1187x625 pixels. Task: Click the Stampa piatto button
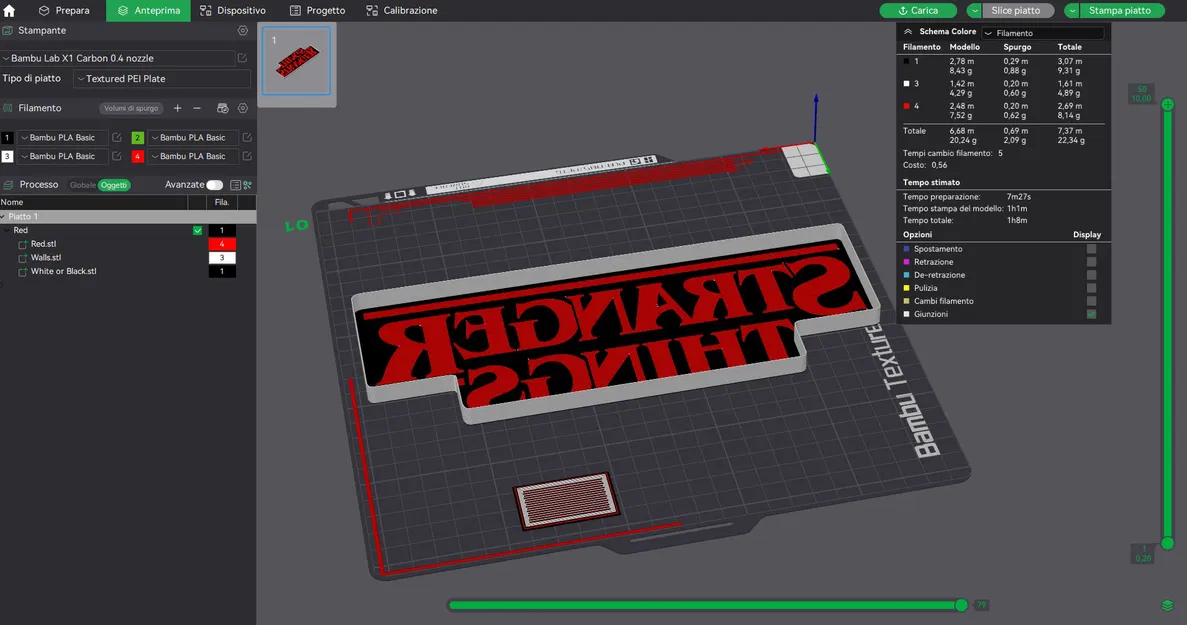[x=1120, y=11]
